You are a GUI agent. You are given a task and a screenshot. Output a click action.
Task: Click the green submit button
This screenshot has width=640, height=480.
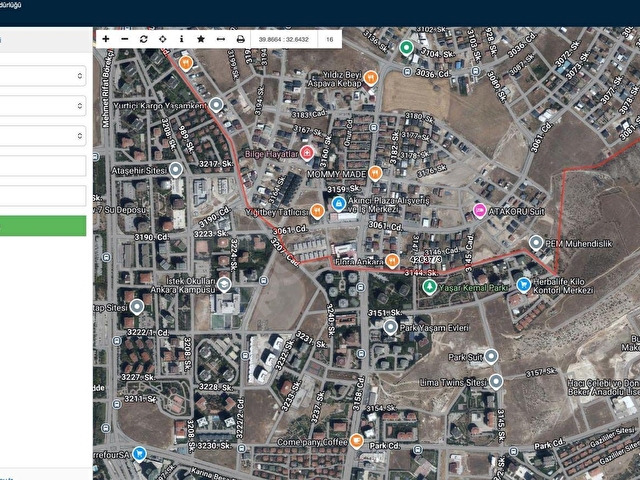coord(43,226)
